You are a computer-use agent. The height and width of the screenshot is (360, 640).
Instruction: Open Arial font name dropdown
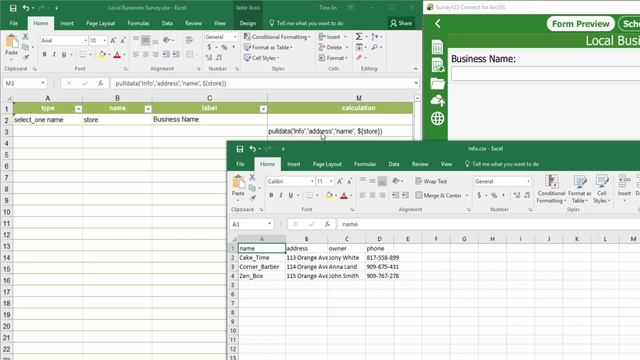[x=85, y=40]
